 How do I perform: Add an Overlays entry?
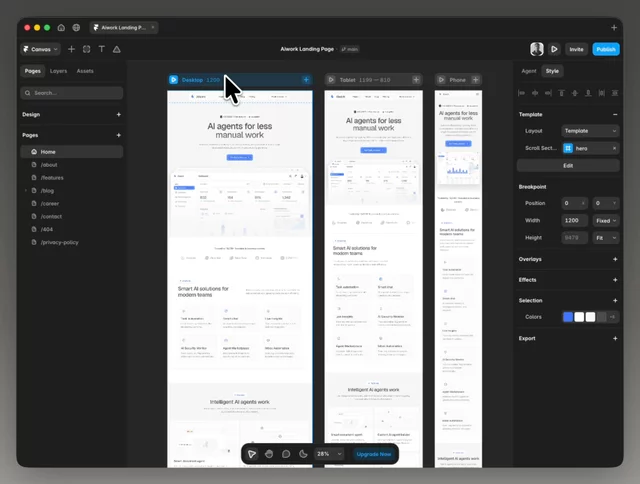point(615,259)
